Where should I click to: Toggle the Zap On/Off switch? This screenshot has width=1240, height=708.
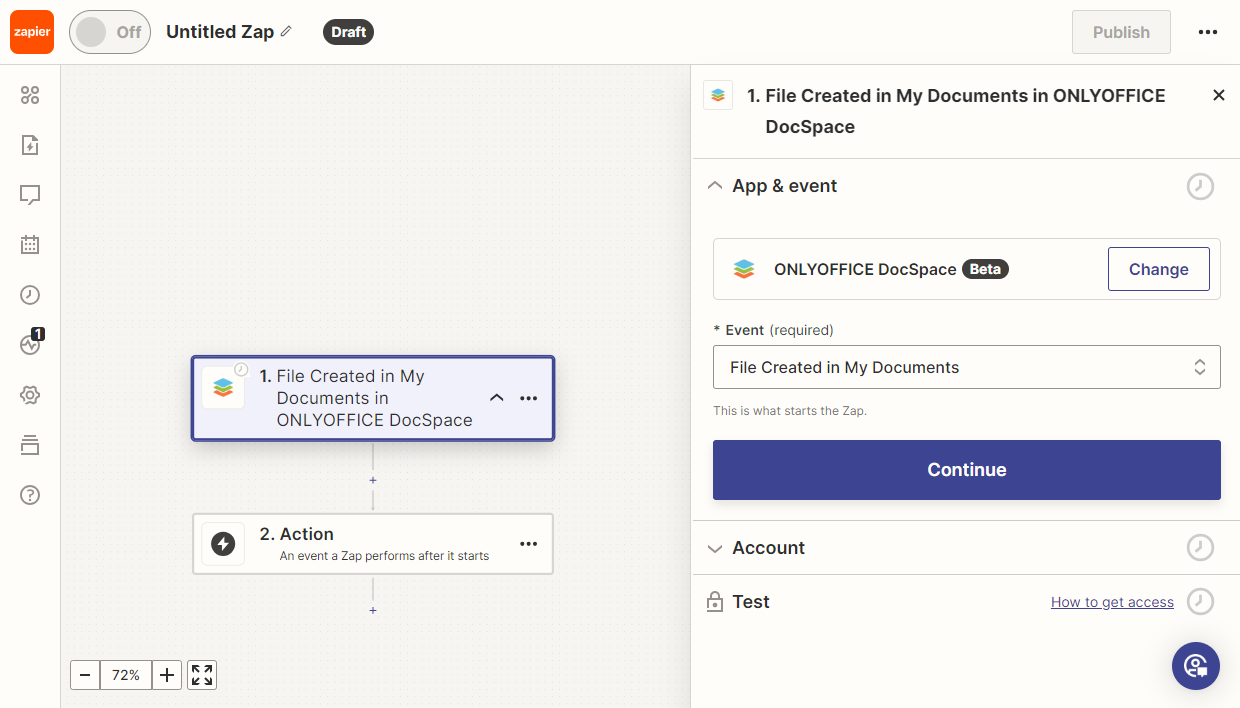[109, 32]
